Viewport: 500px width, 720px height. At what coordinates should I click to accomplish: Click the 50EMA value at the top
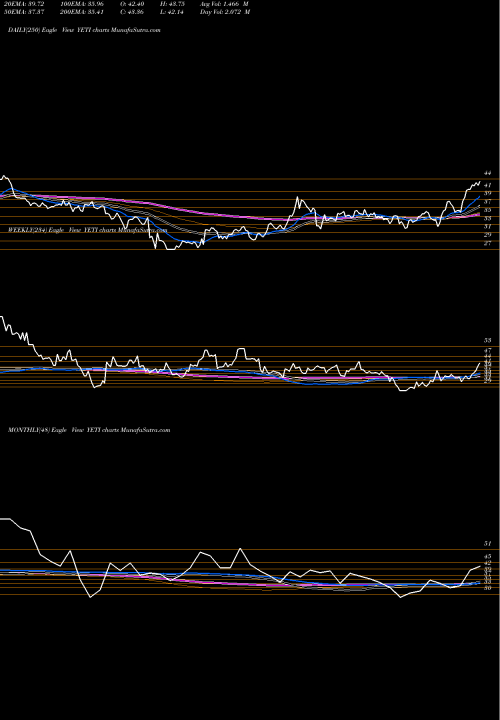(x=24, y=12)
